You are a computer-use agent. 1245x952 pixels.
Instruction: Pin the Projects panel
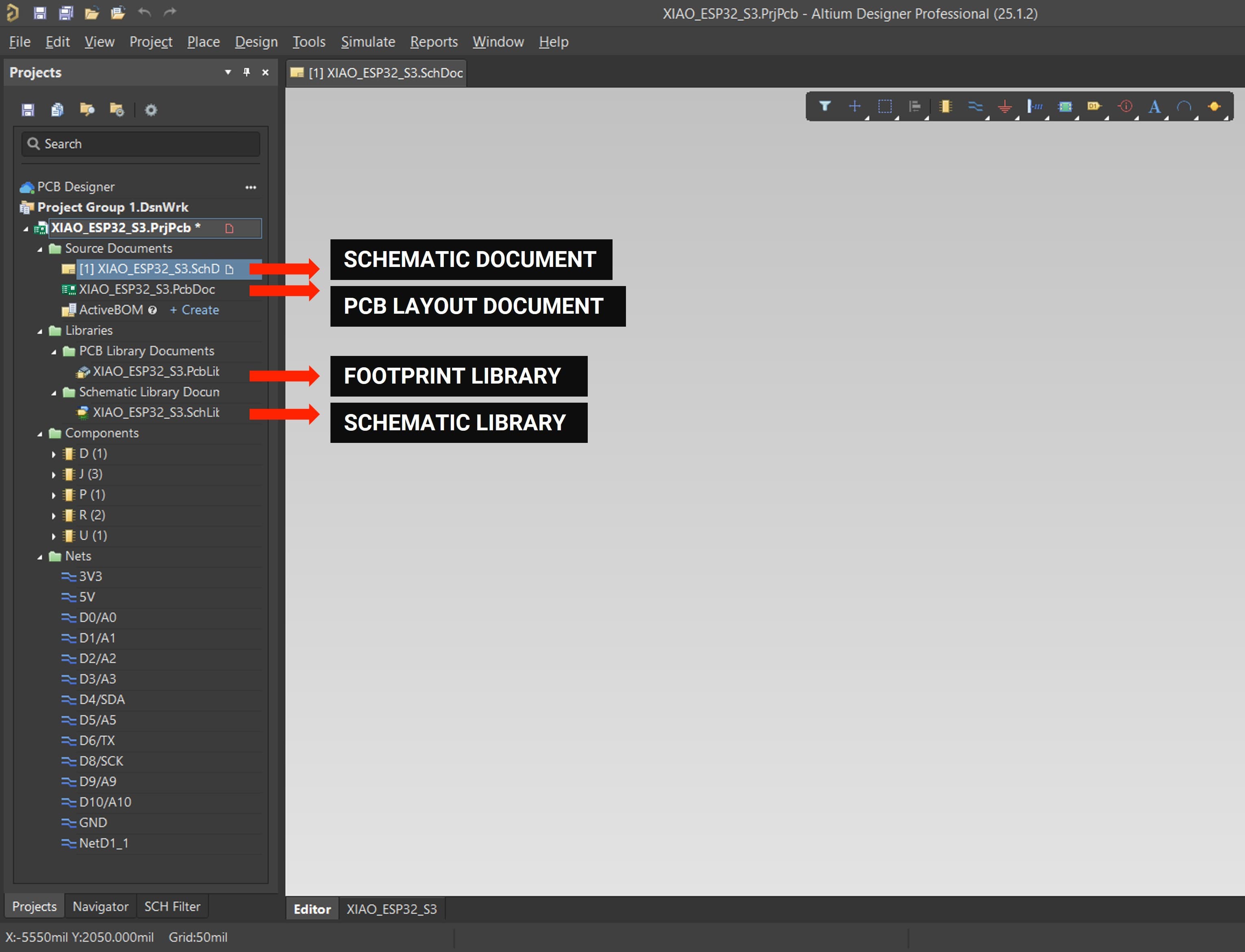click(x=247, y=72)
